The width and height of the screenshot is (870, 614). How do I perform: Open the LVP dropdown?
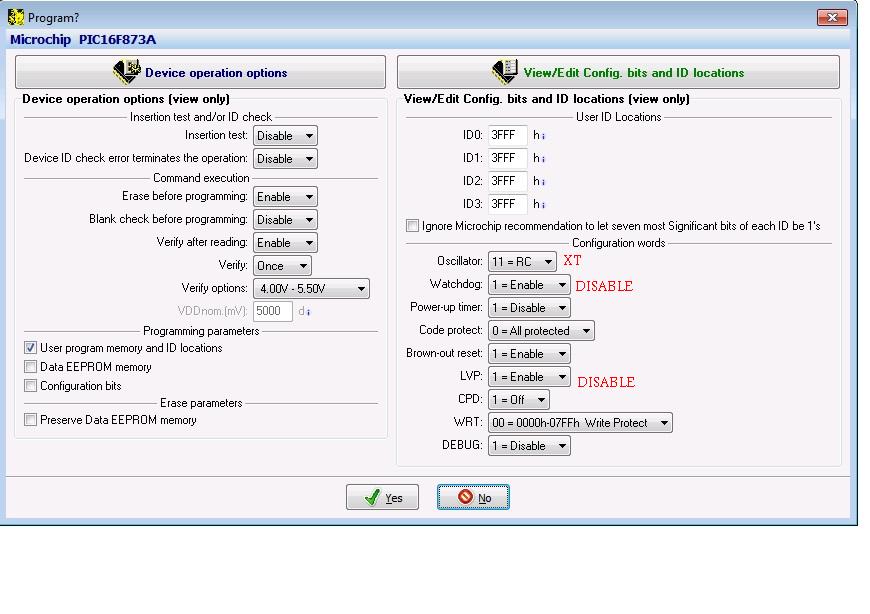tap(529, 377)
